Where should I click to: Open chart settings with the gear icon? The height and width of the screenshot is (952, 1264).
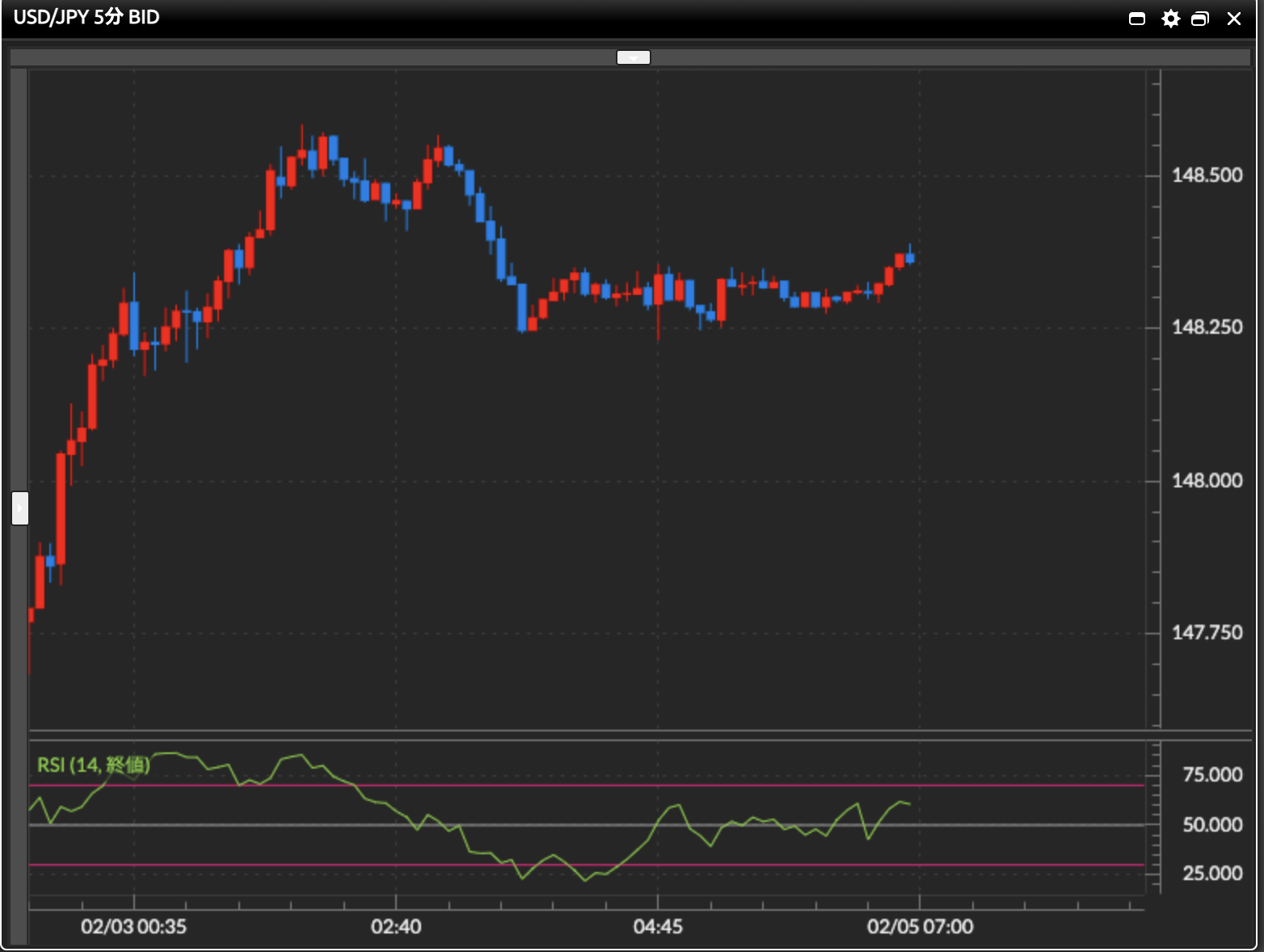(1170, 19)
